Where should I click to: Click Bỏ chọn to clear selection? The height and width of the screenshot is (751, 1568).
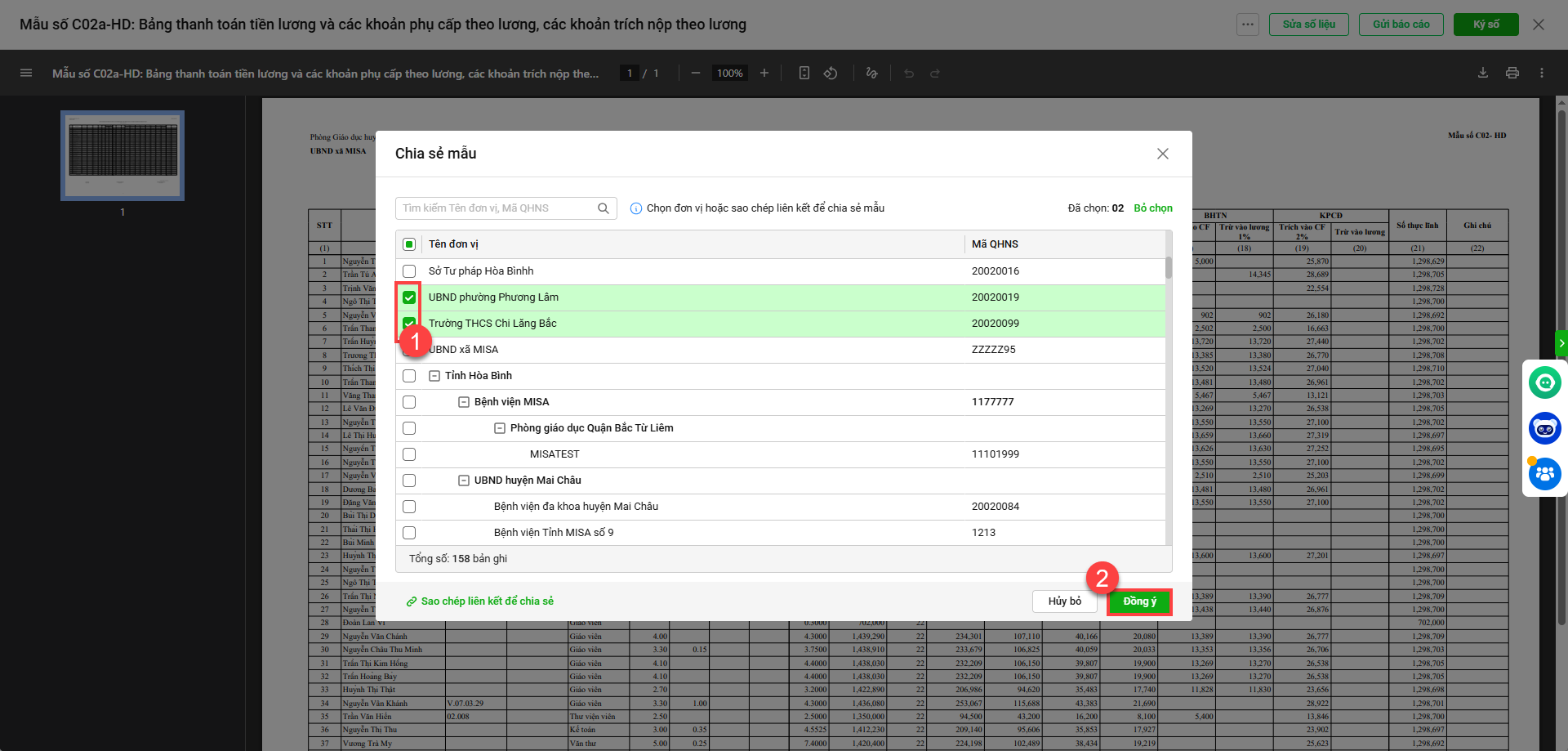point(1152,208)
